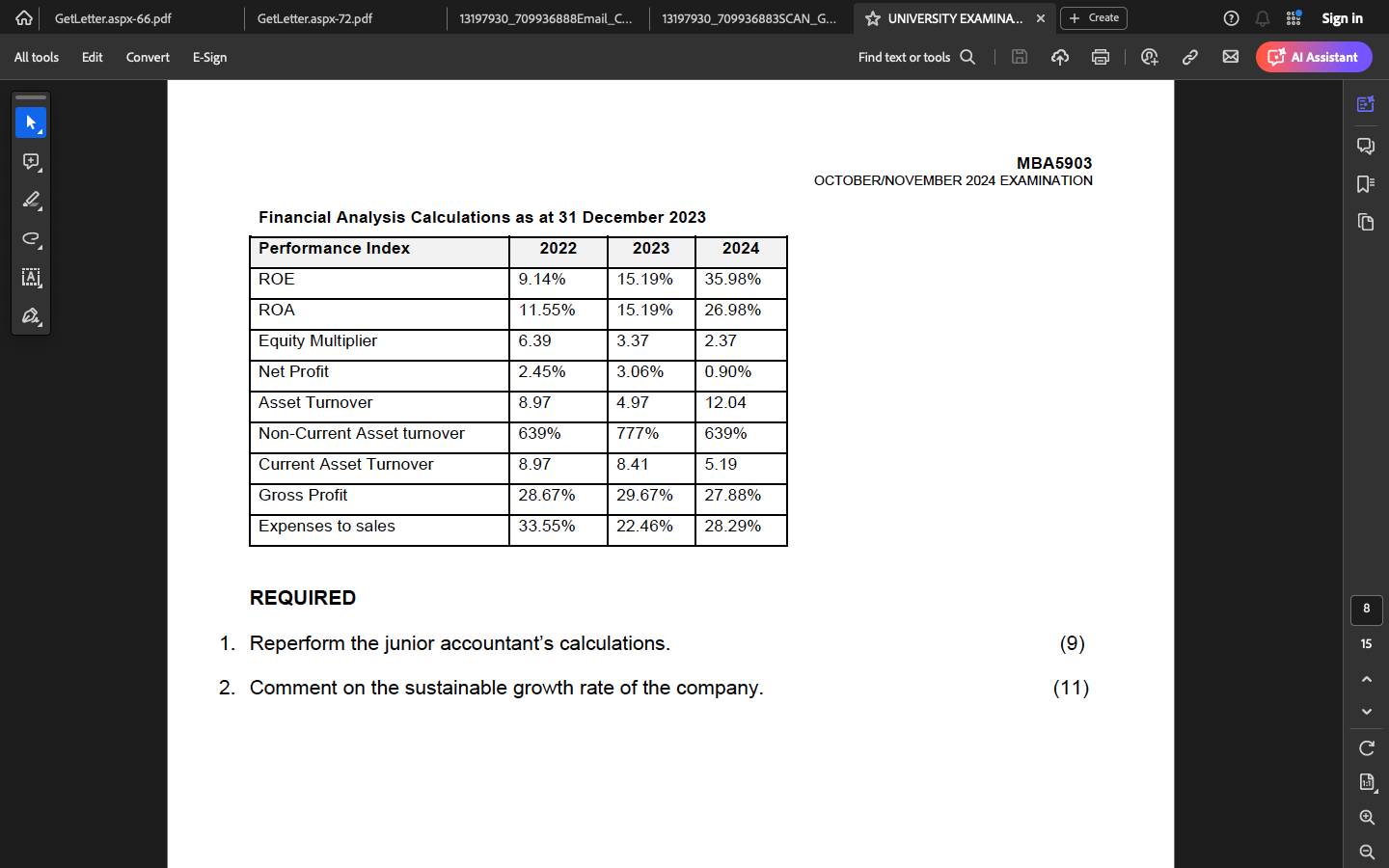The image size is (1389, 868).
Task: Open the Adobe apps grid
Action: tap(1294, 18)
